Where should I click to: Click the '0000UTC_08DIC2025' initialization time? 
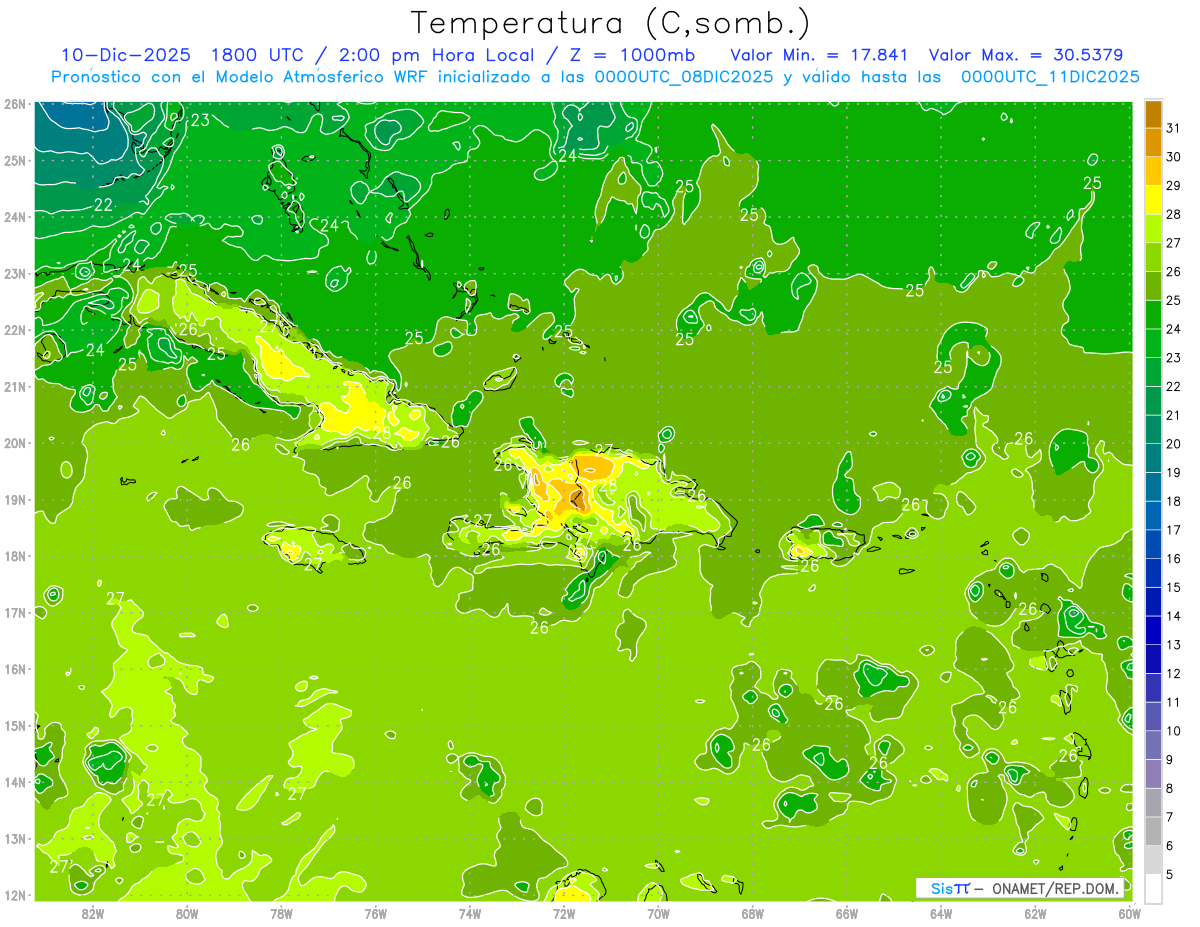point(683,77)
